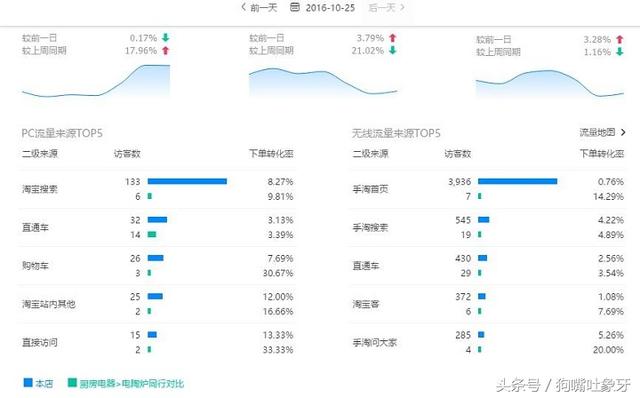Click the date 2016-10-25

tap(330, 8)
